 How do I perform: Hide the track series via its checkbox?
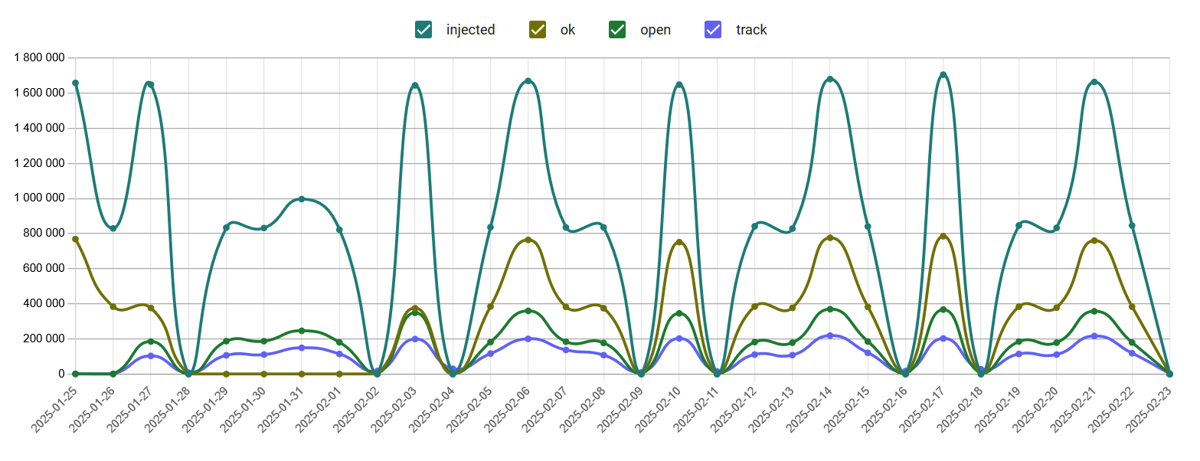point(713,30)
